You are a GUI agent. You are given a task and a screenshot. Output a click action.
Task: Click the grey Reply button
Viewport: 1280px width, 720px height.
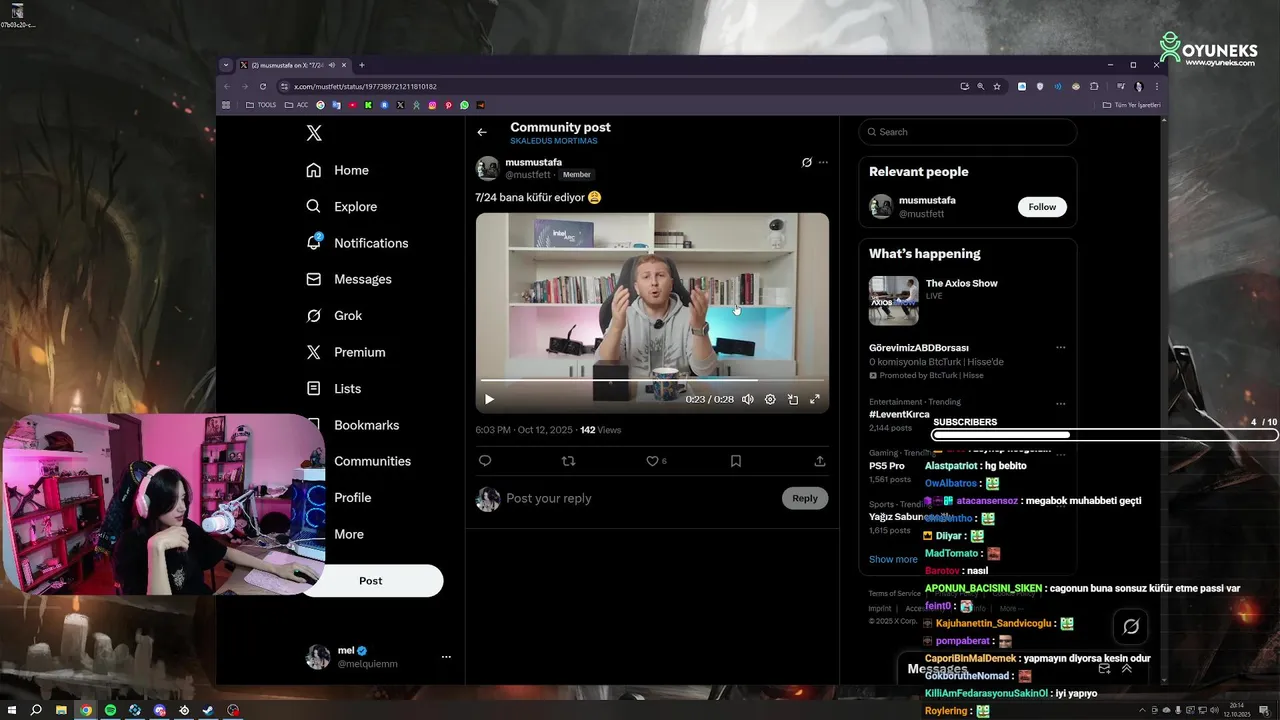pyautogui.click(x=805, y=498)
